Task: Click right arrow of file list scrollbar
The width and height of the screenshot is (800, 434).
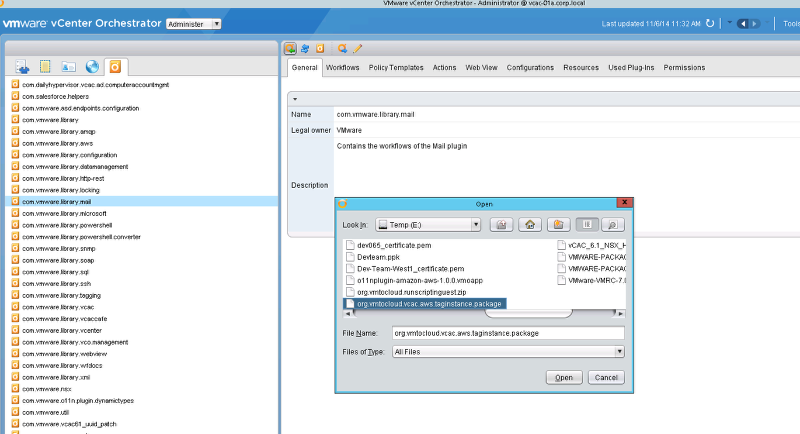Action: (x=620, y=313)
